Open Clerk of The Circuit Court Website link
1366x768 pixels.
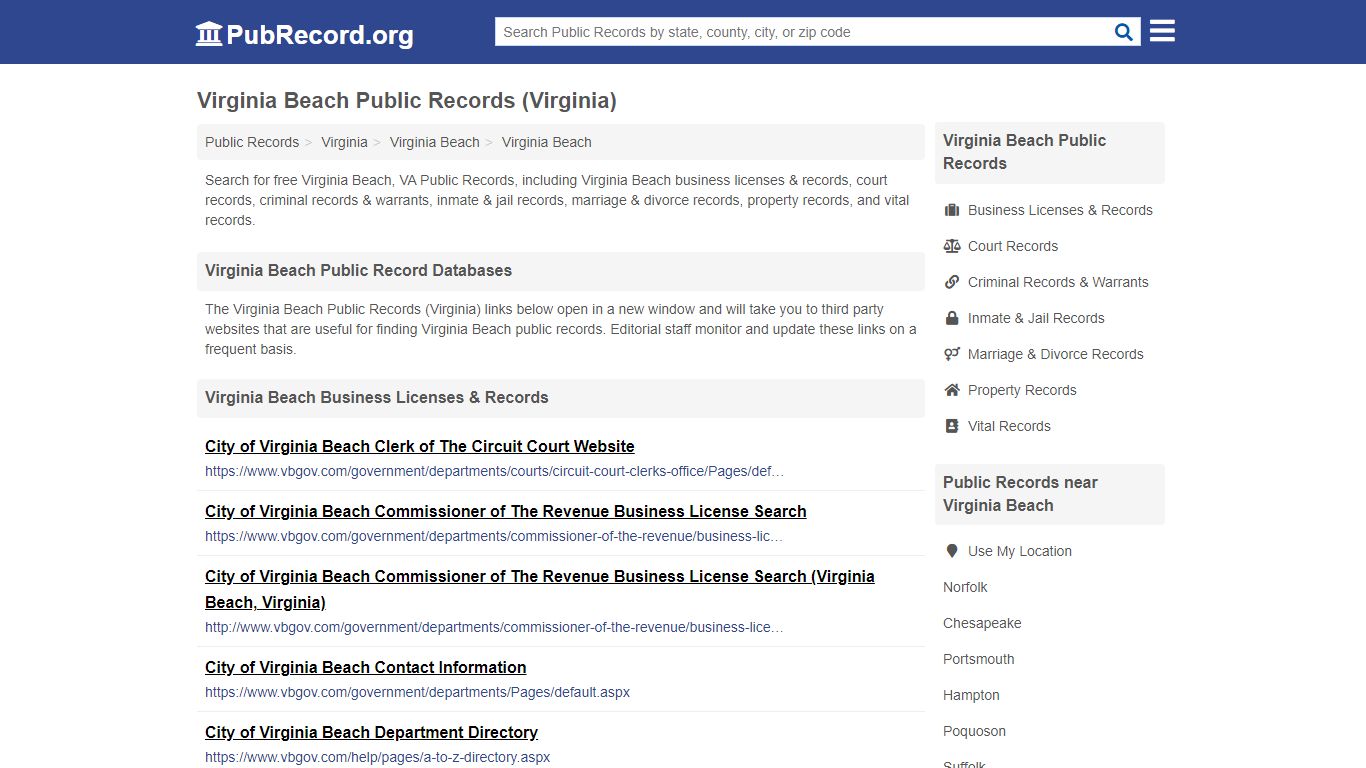point(420,446)
